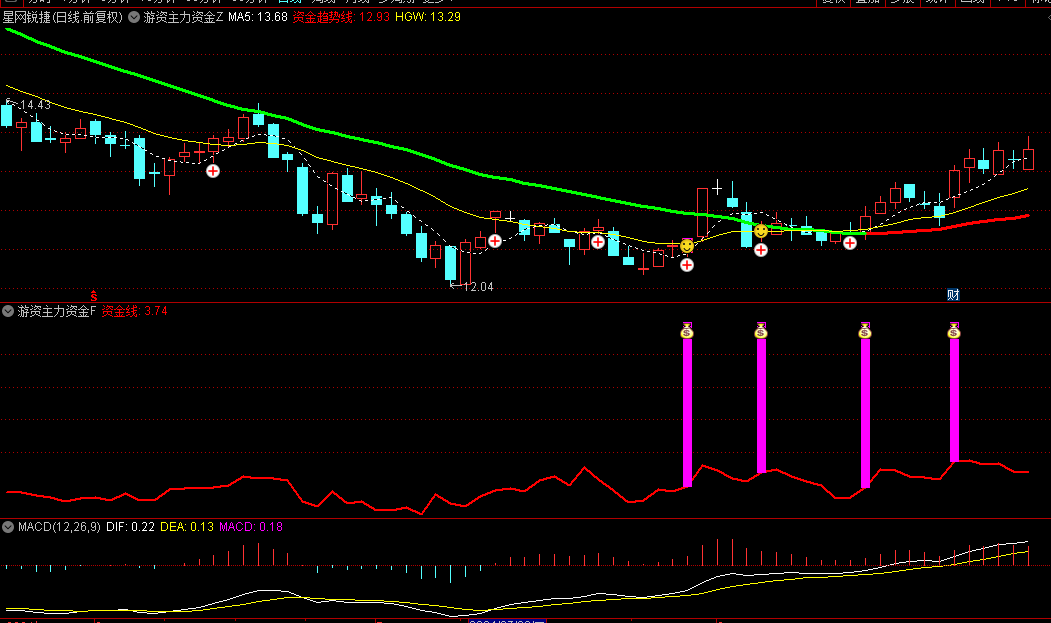Screen dimensions: 1051x623
Task: Select the thick red trend line segment
Action: tap(945, 227)
